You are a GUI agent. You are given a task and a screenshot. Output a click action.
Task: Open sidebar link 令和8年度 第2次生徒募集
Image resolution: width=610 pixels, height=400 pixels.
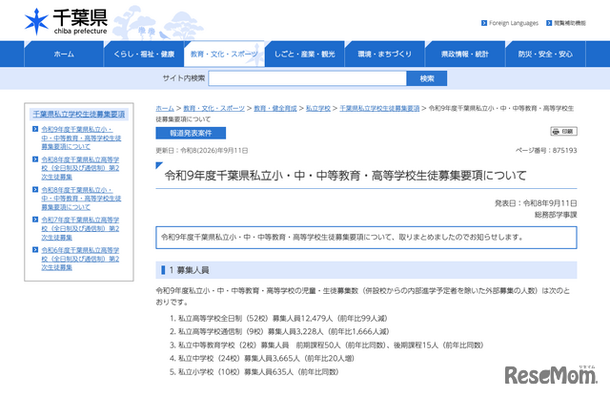click(x=81, y=168)
